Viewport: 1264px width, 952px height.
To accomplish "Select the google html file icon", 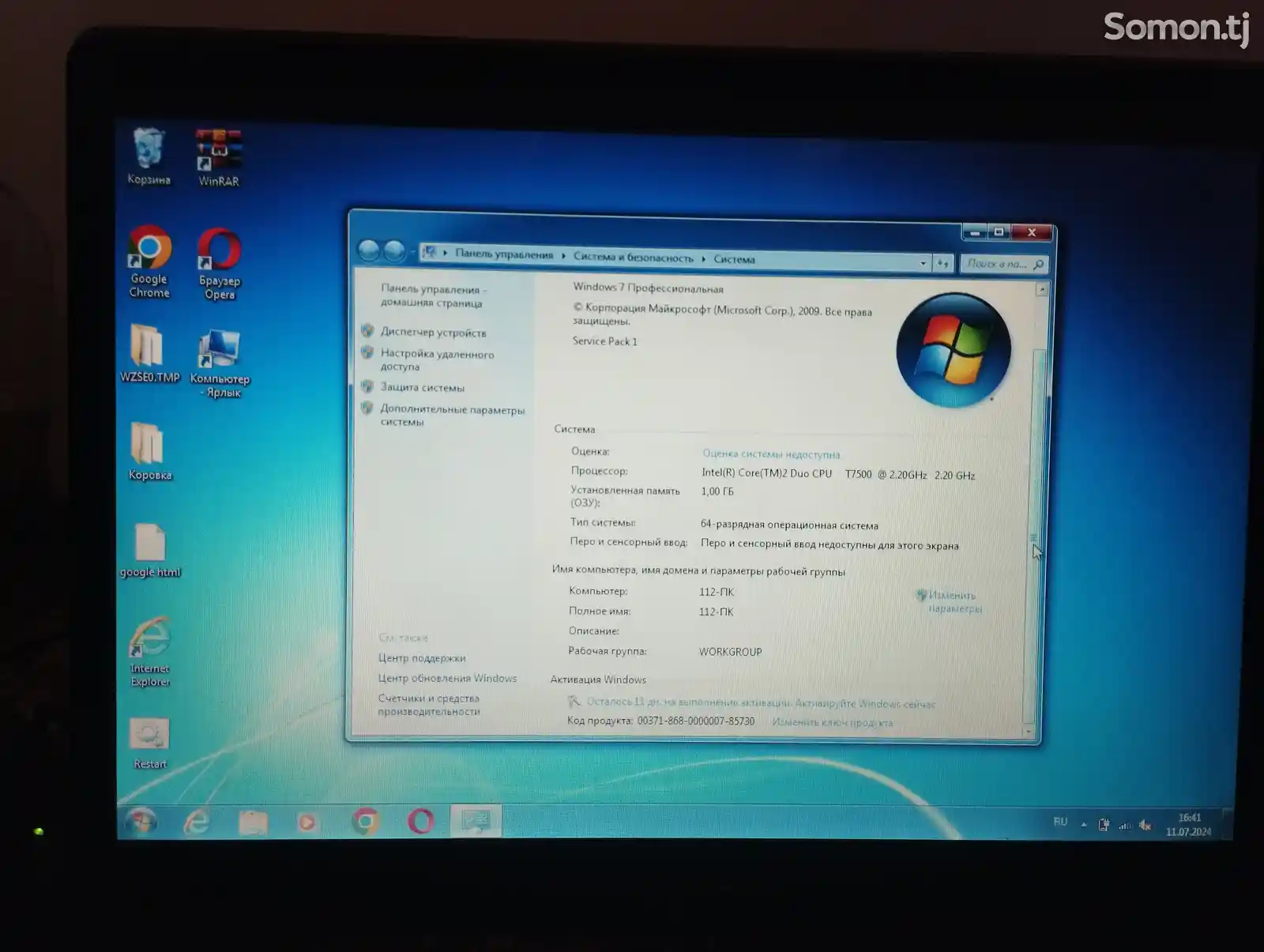I will pyautogui.click(x=150, y=551).
